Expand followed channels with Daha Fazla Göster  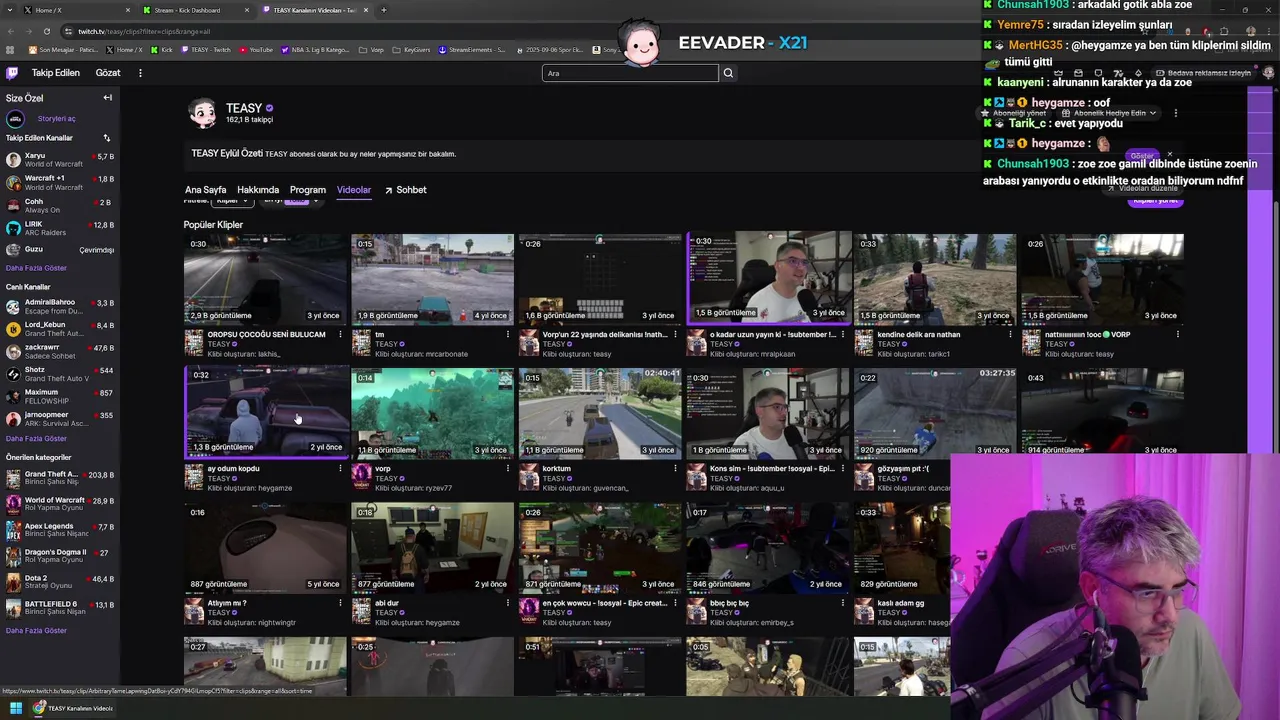point(36,268)
